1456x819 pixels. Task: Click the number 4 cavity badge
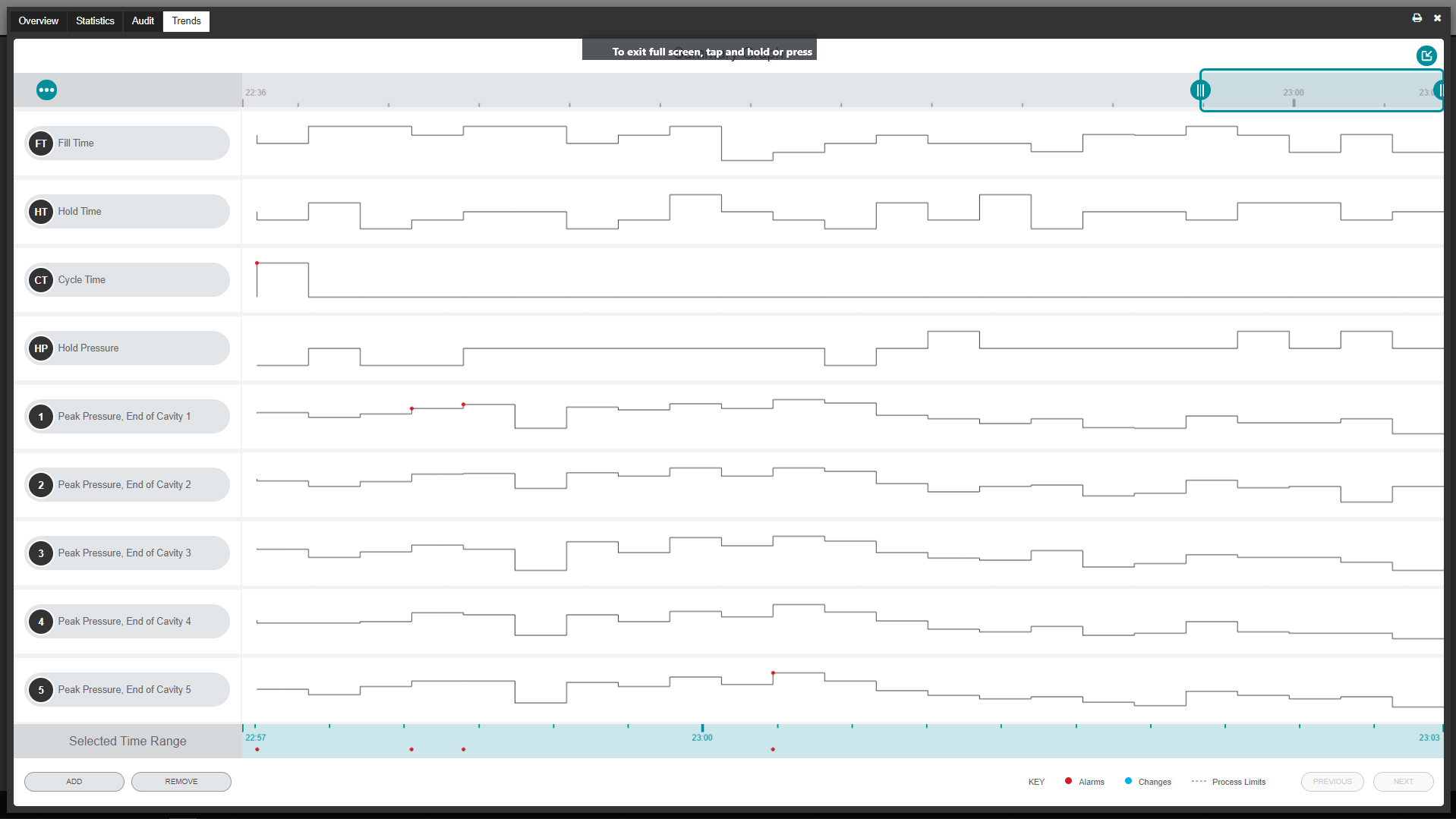41,622
